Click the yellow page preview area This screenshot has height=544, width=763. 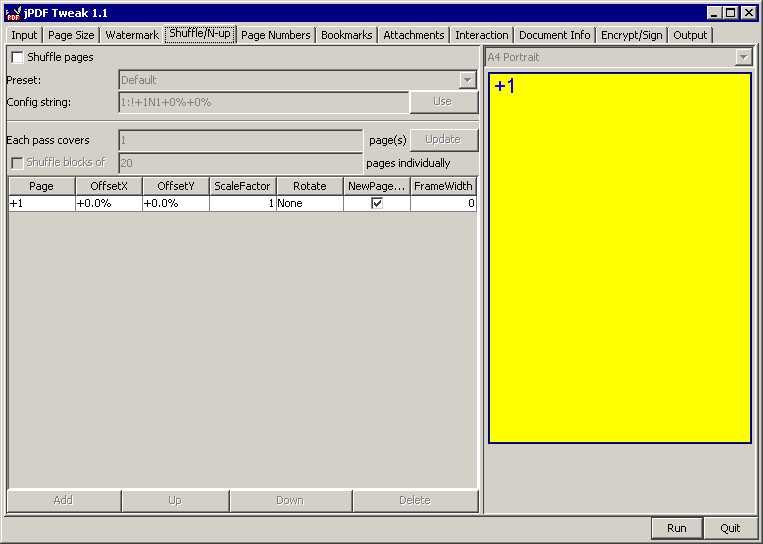(619, 258)
